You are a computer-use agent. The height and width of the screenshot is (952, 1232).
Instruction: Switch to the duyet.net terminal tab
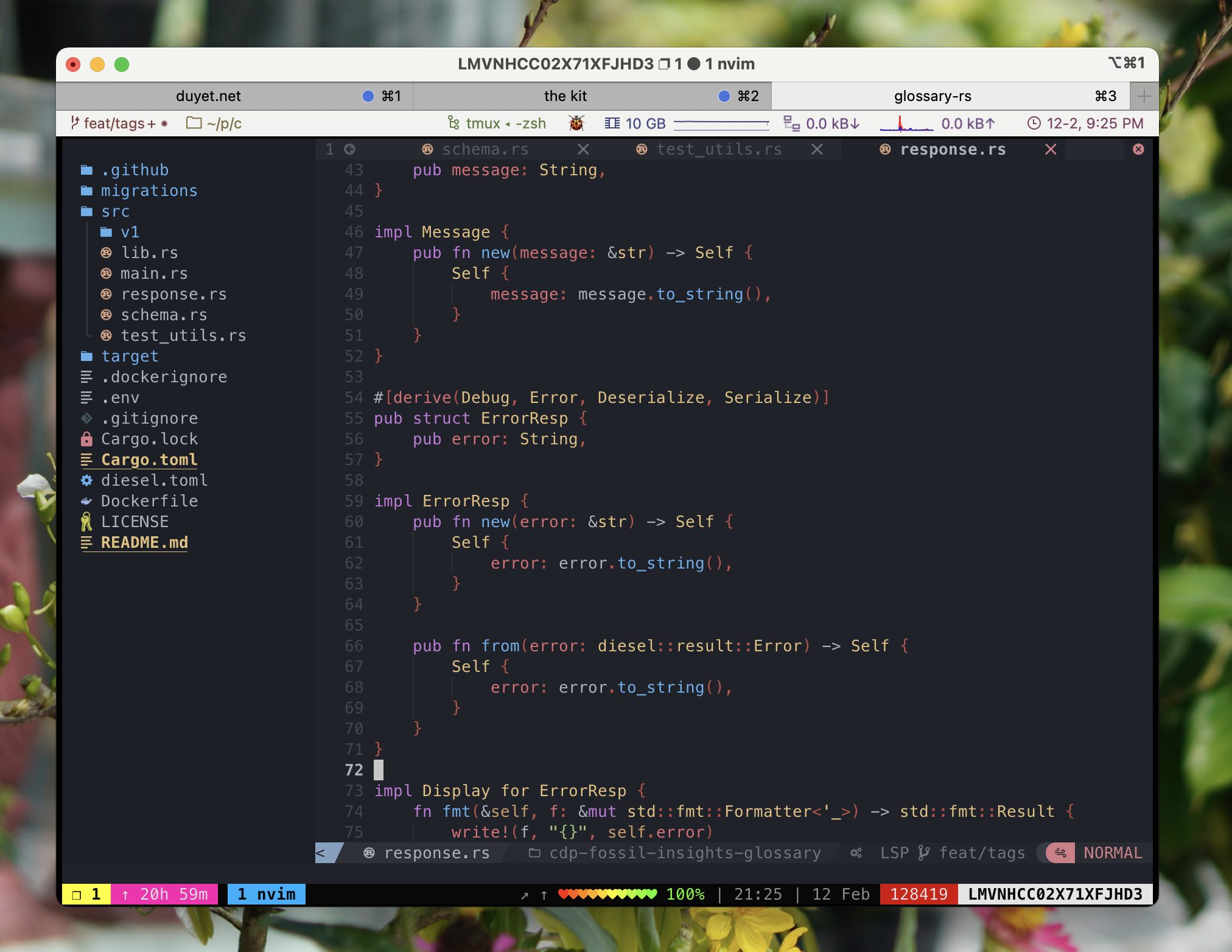(x=208, y=96)
